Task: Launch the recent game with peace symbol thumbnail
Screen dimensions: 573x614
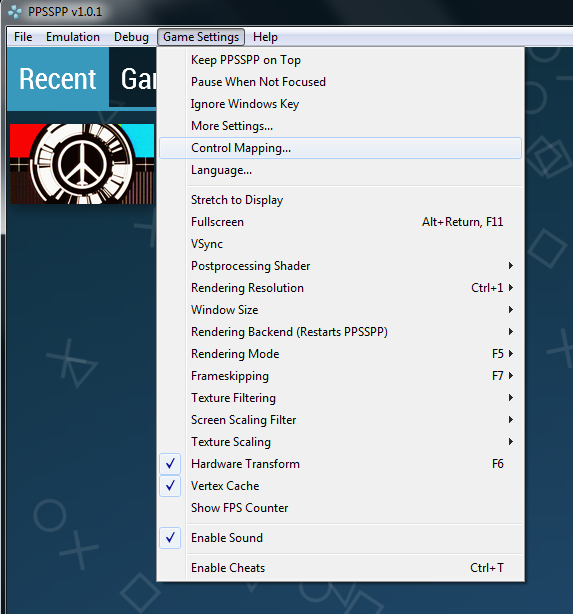Action: click(x=82, y=164)
